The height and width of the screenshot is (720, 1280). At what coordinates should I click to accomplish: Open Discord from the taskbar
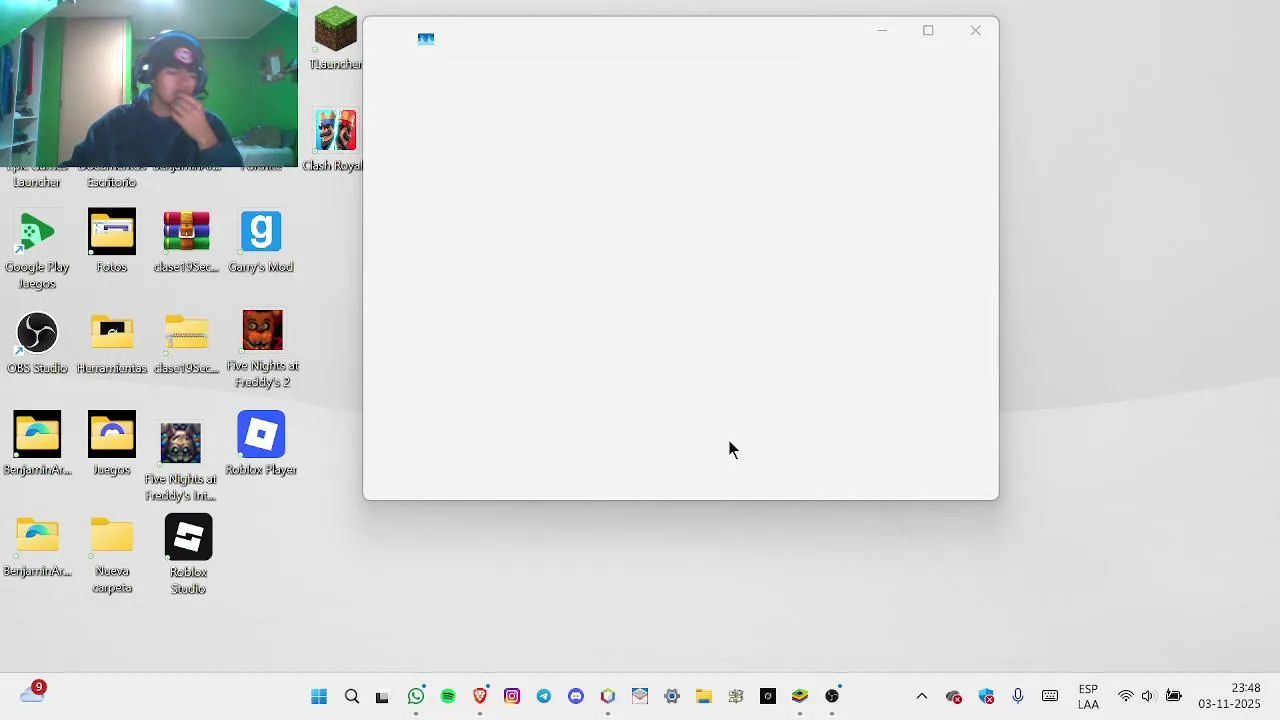[x=576, y=697]
